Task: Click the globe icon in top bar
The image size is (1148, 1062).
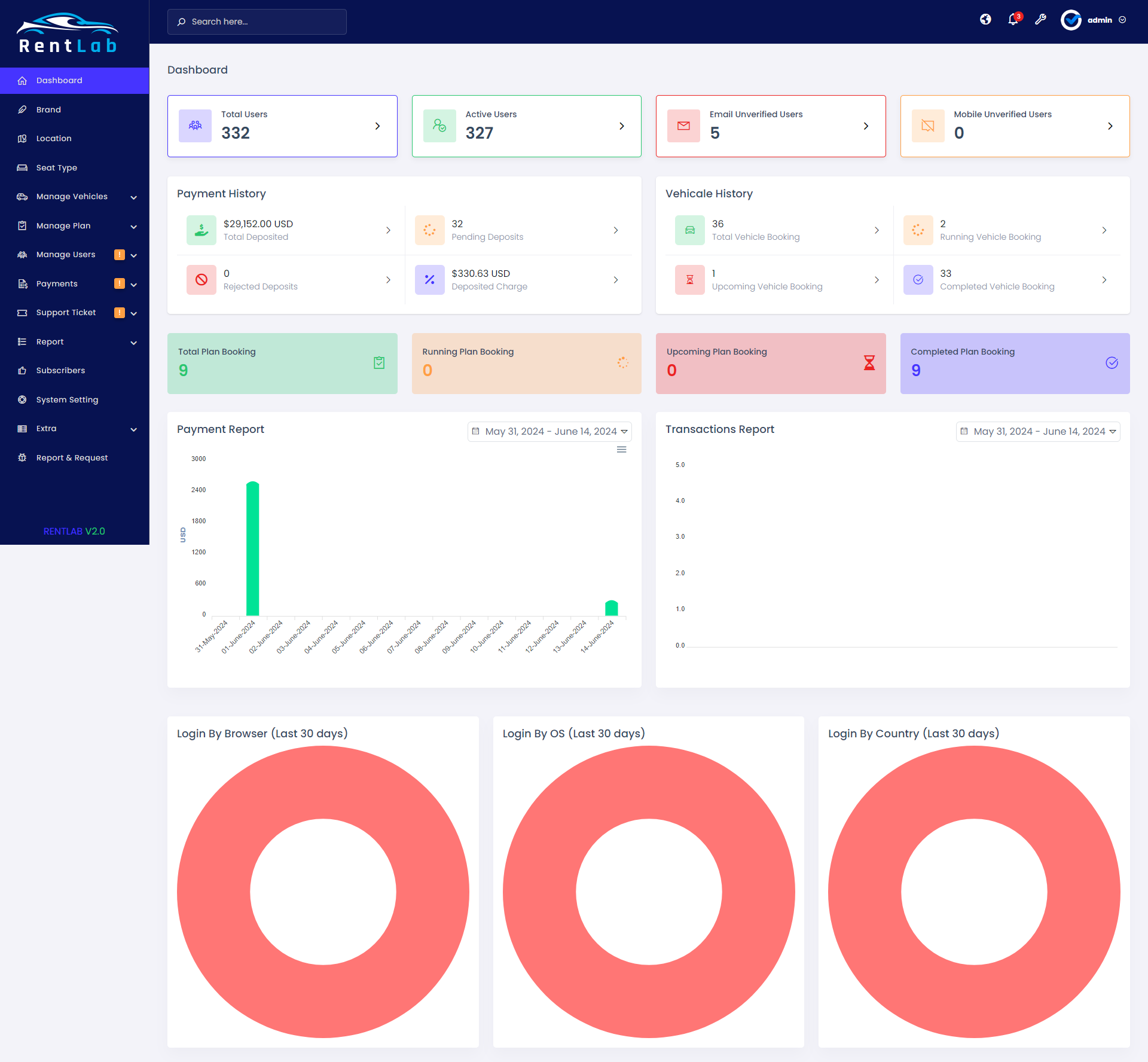Action: coord(985,20)
